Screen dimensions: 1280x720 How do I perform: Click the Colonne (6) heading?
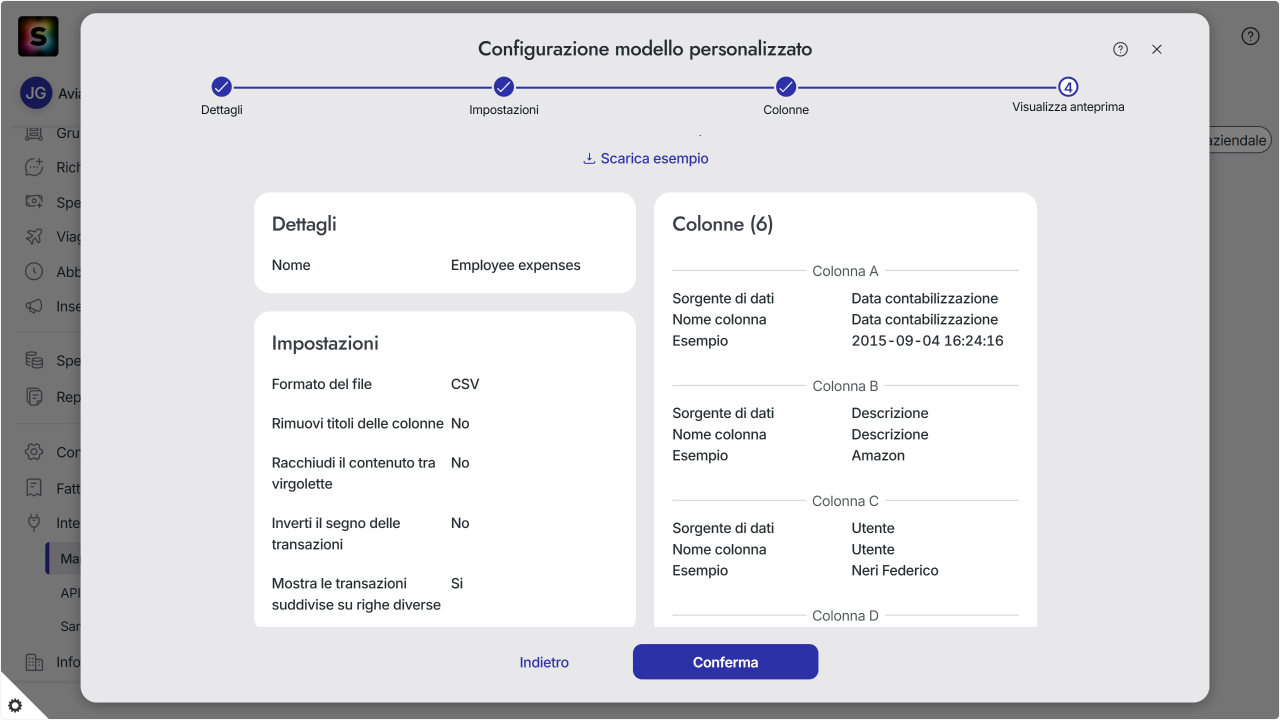pos(723,224)
